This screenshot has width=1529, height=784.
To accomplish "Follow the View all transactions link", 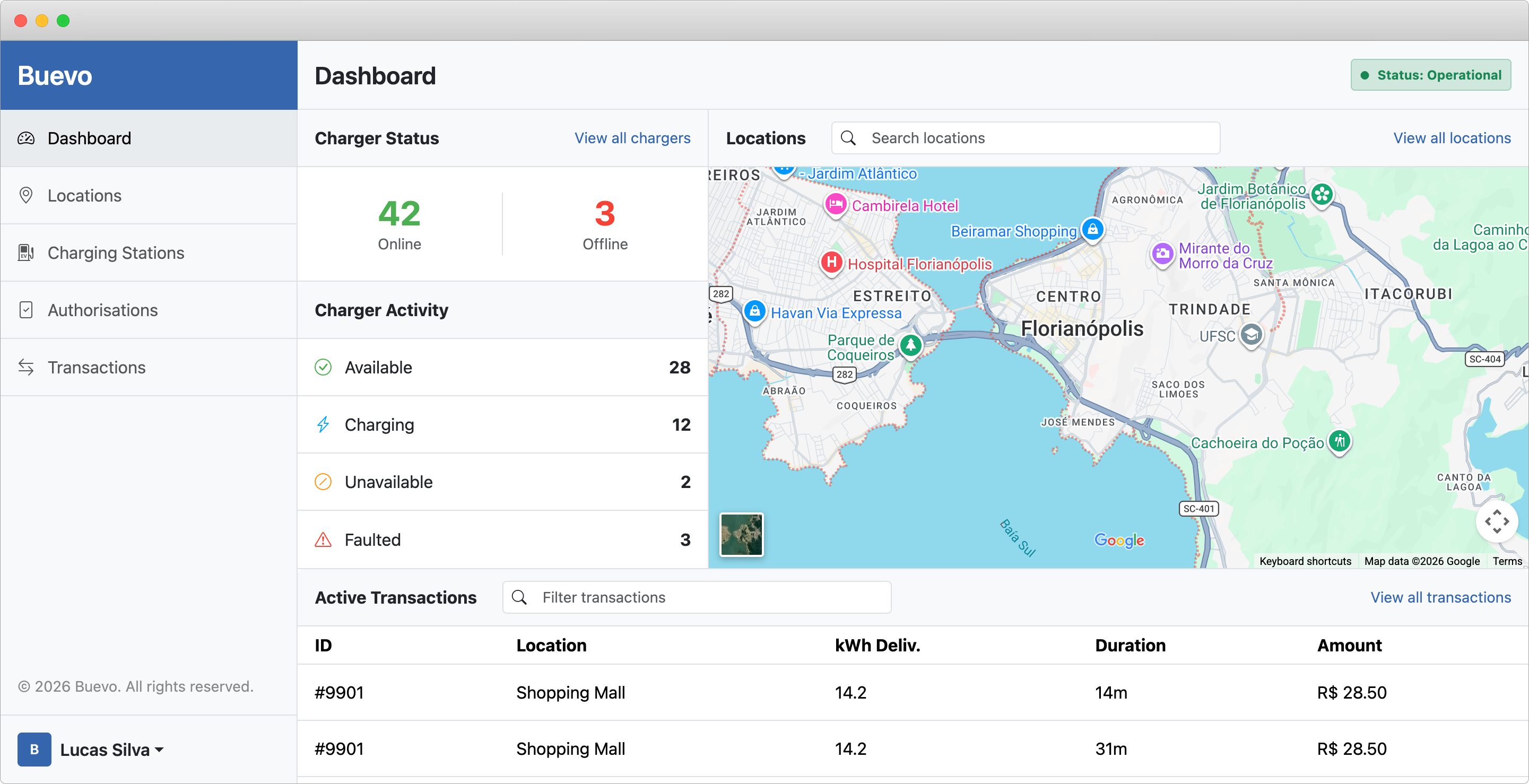I will tap(1440, 597).
